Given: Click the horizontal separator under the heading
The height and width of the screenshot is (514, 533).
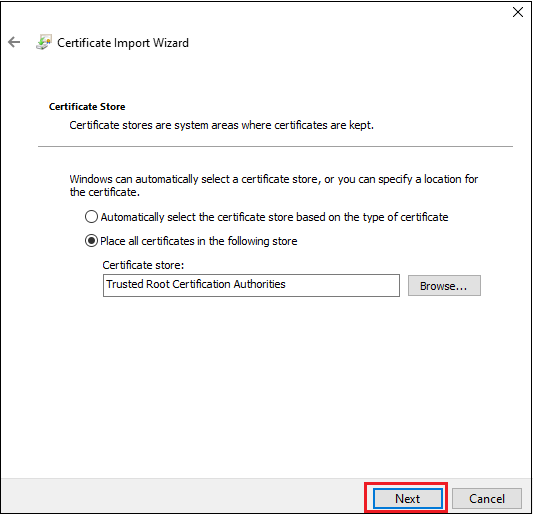Looking at the screenshot, I should pos(275,147).
